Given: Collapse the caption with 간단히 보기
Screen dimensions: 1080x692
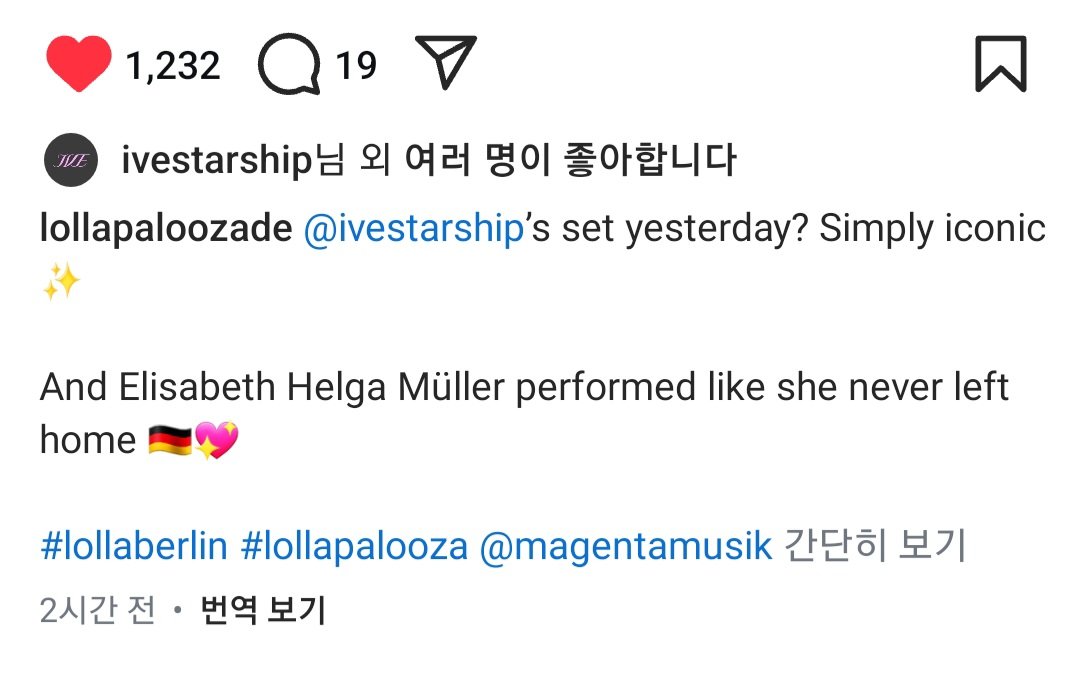Looking at the screenshot, I should tap(874, 546).
